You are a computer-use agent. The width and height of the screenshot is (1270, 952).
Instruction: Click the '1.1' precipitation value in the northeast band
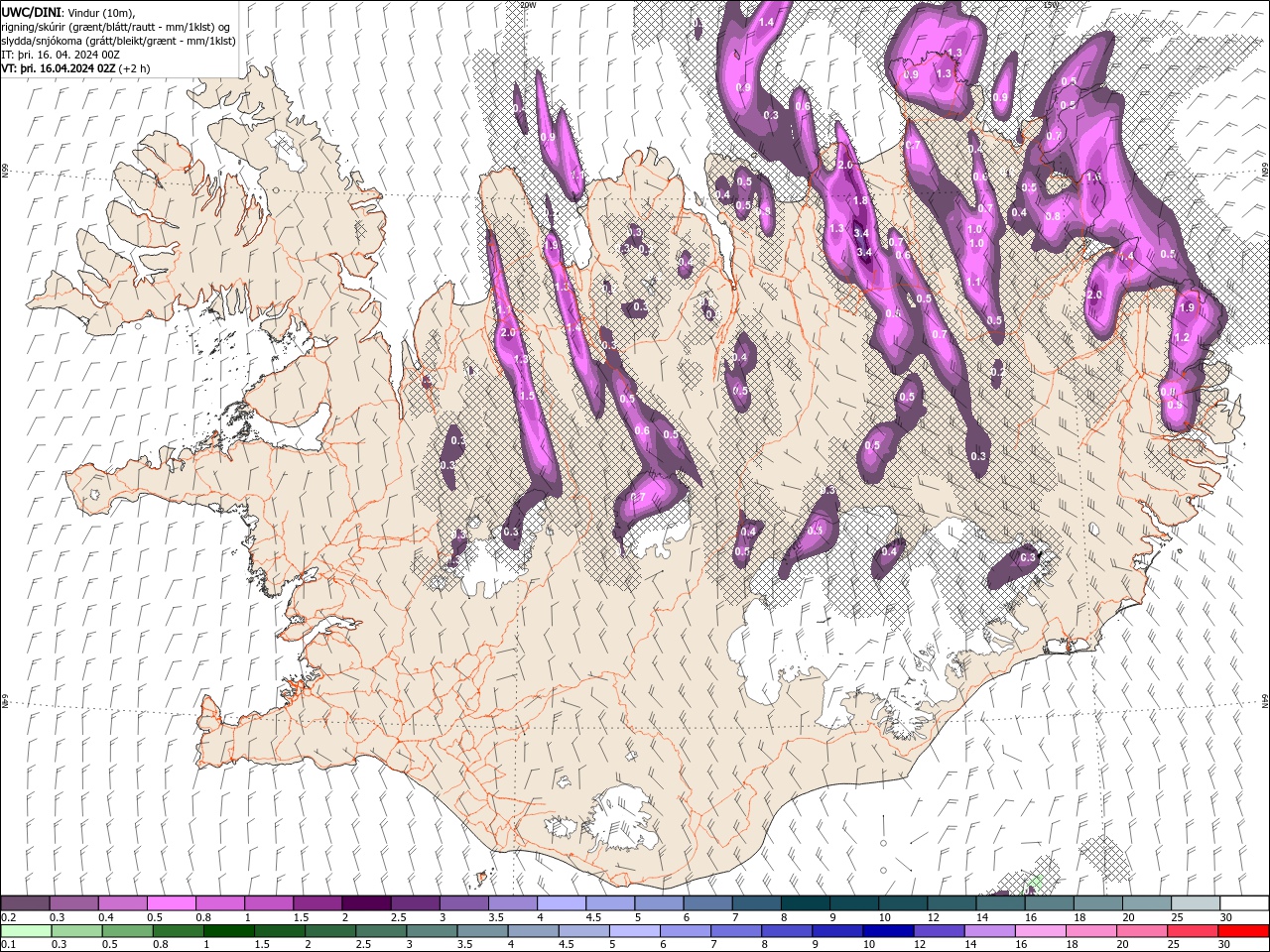973,283
